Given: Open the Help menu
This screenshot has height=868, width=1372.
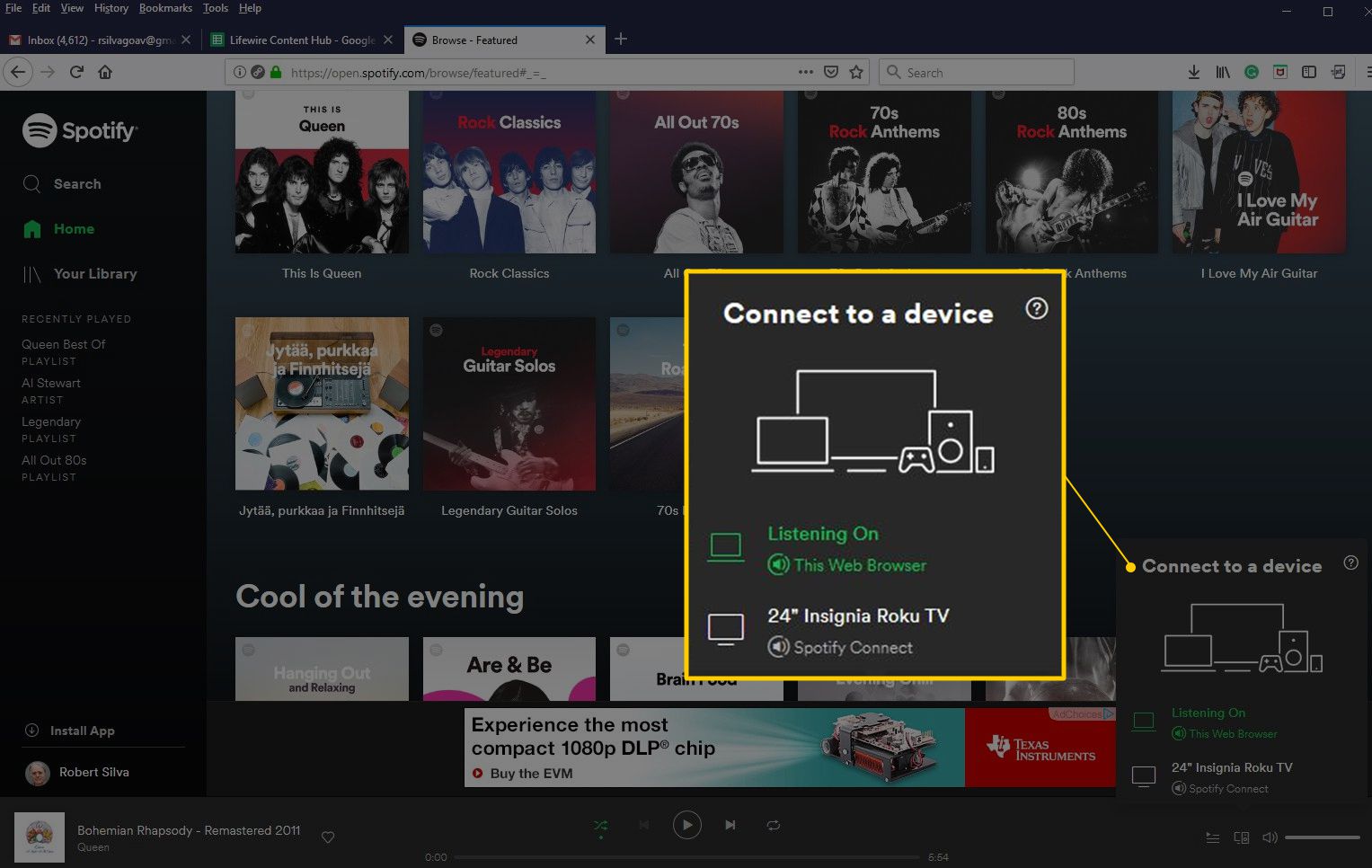Looking at the screenshot, I should [x=250, y=8].
